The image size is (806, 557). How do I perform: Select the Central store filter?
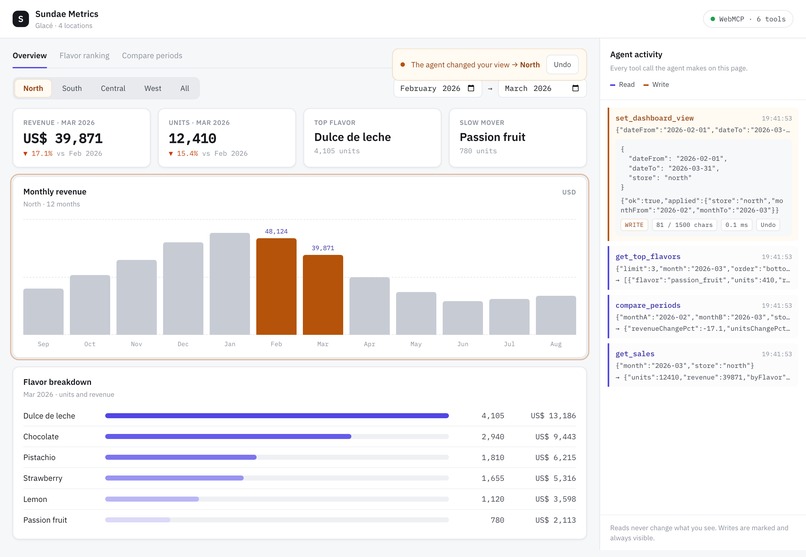[x=113, y=88]
